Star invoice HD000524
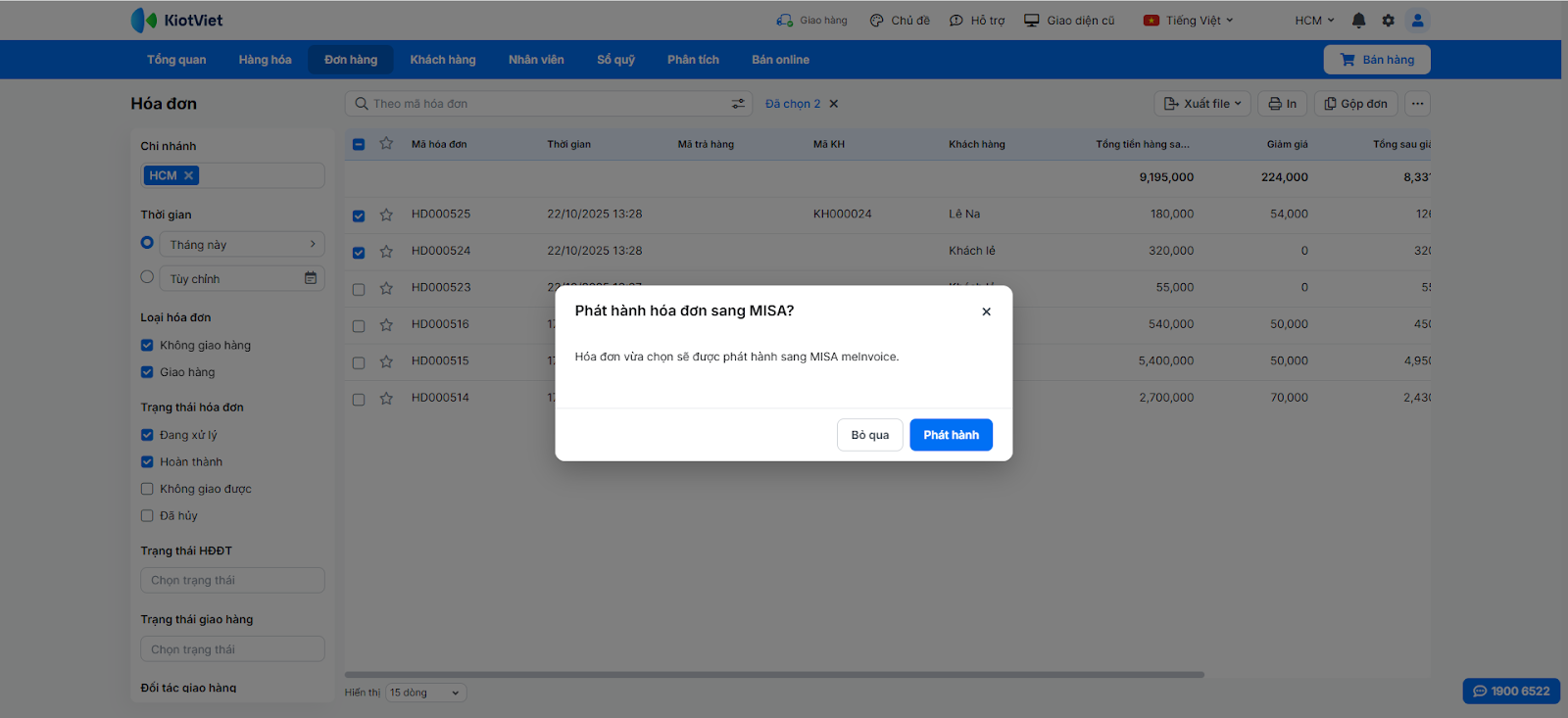1568x718 pixels. pos(386,252)
